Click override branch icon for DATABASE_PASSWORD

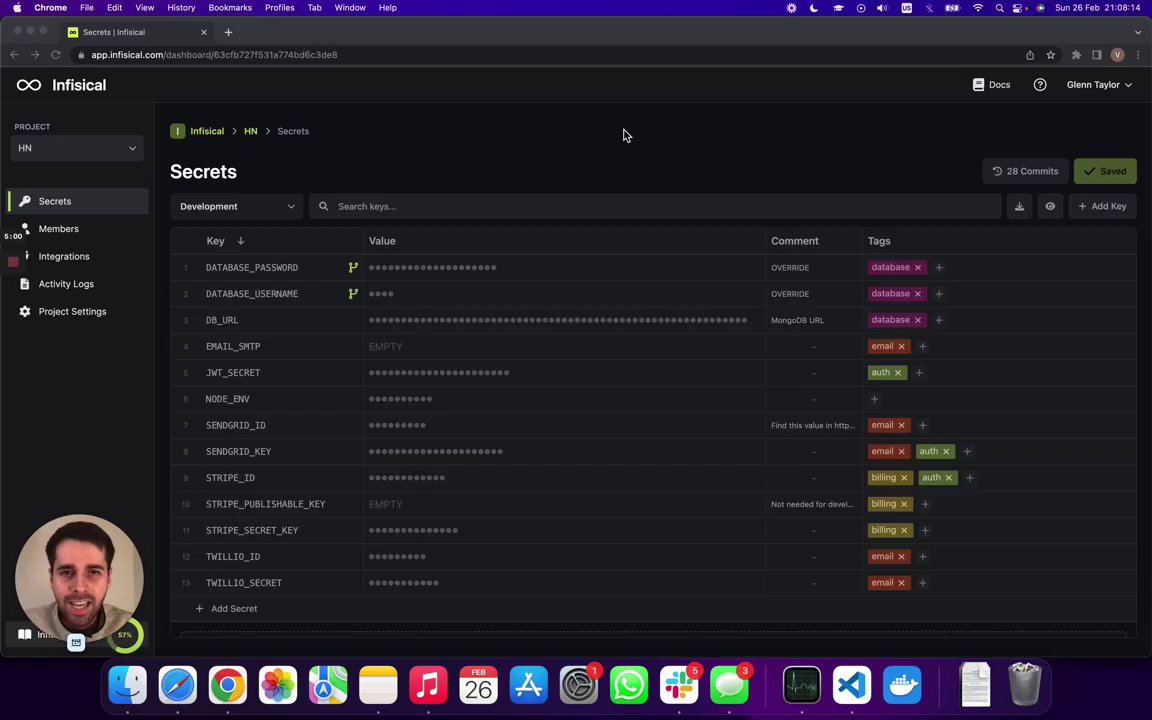pyautogui.click(x=353, y=267)
